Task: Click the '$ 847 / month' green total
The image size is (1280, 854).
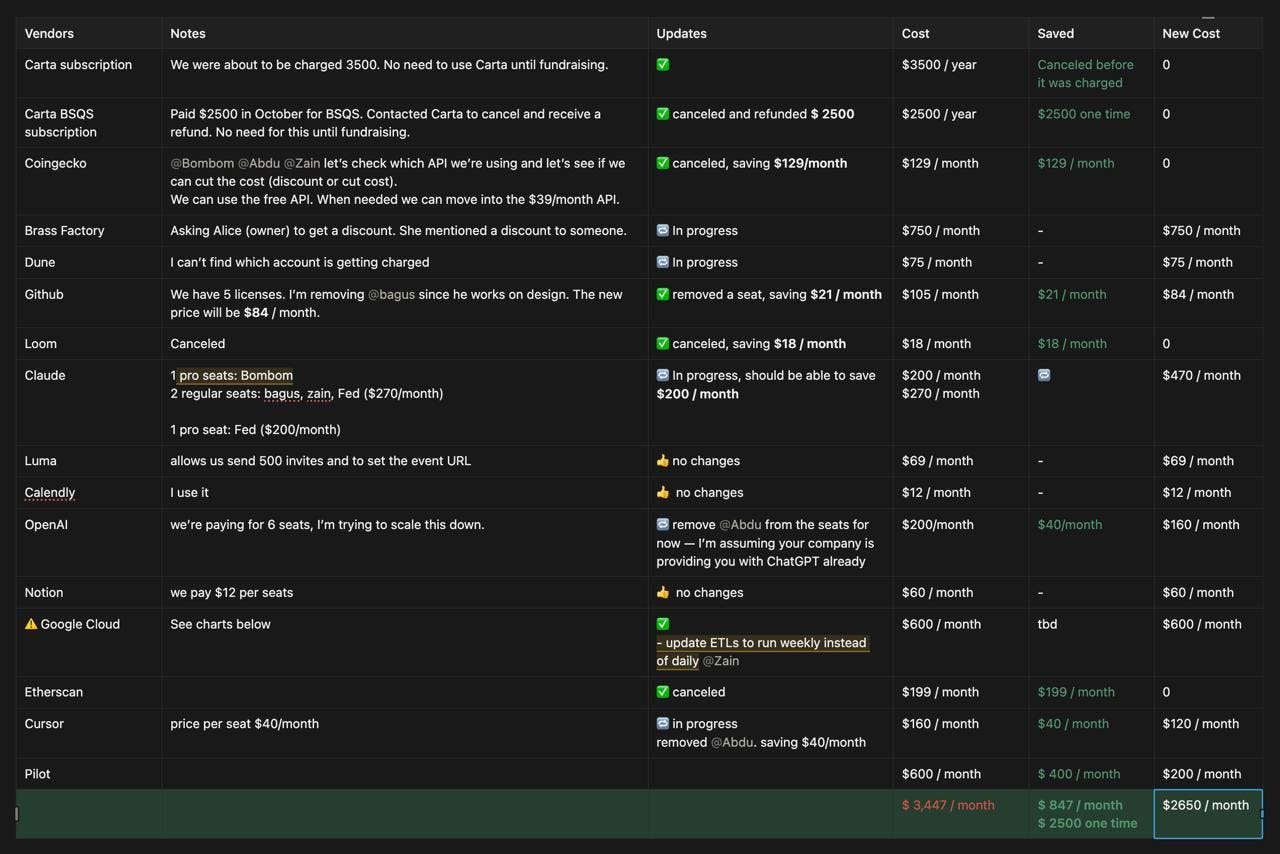Action: coord(1080,805)
